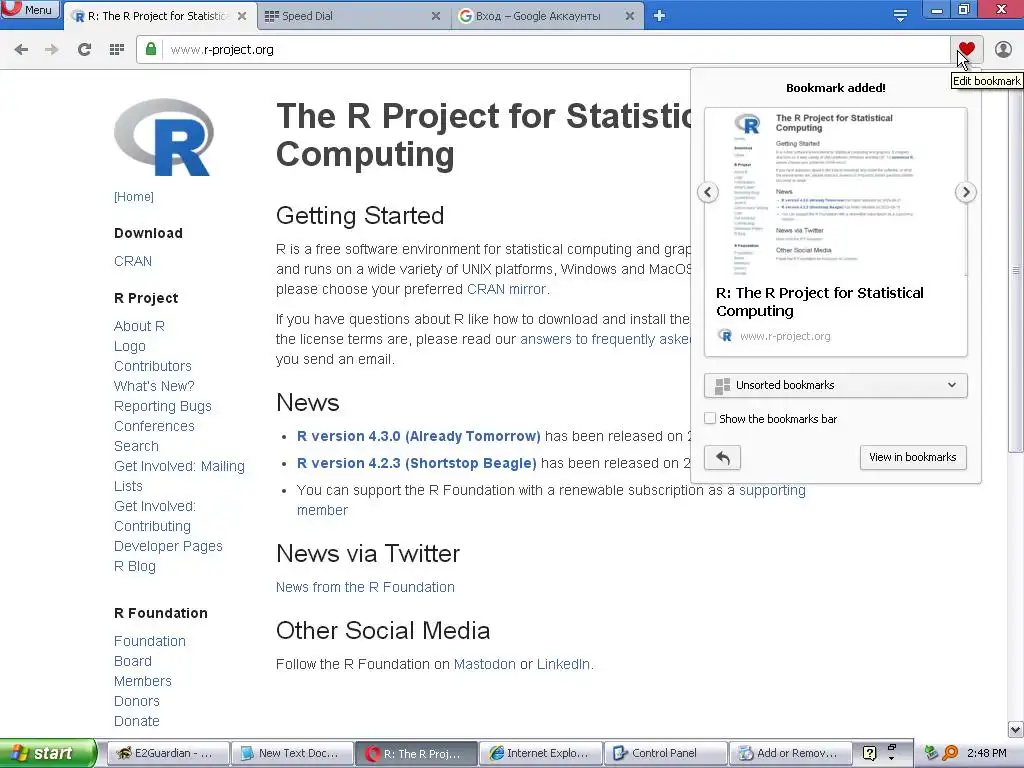Open the Donate link
The height and width of the screenshot is (768, 1024).
pyautogui.click(x=136, y=721)
